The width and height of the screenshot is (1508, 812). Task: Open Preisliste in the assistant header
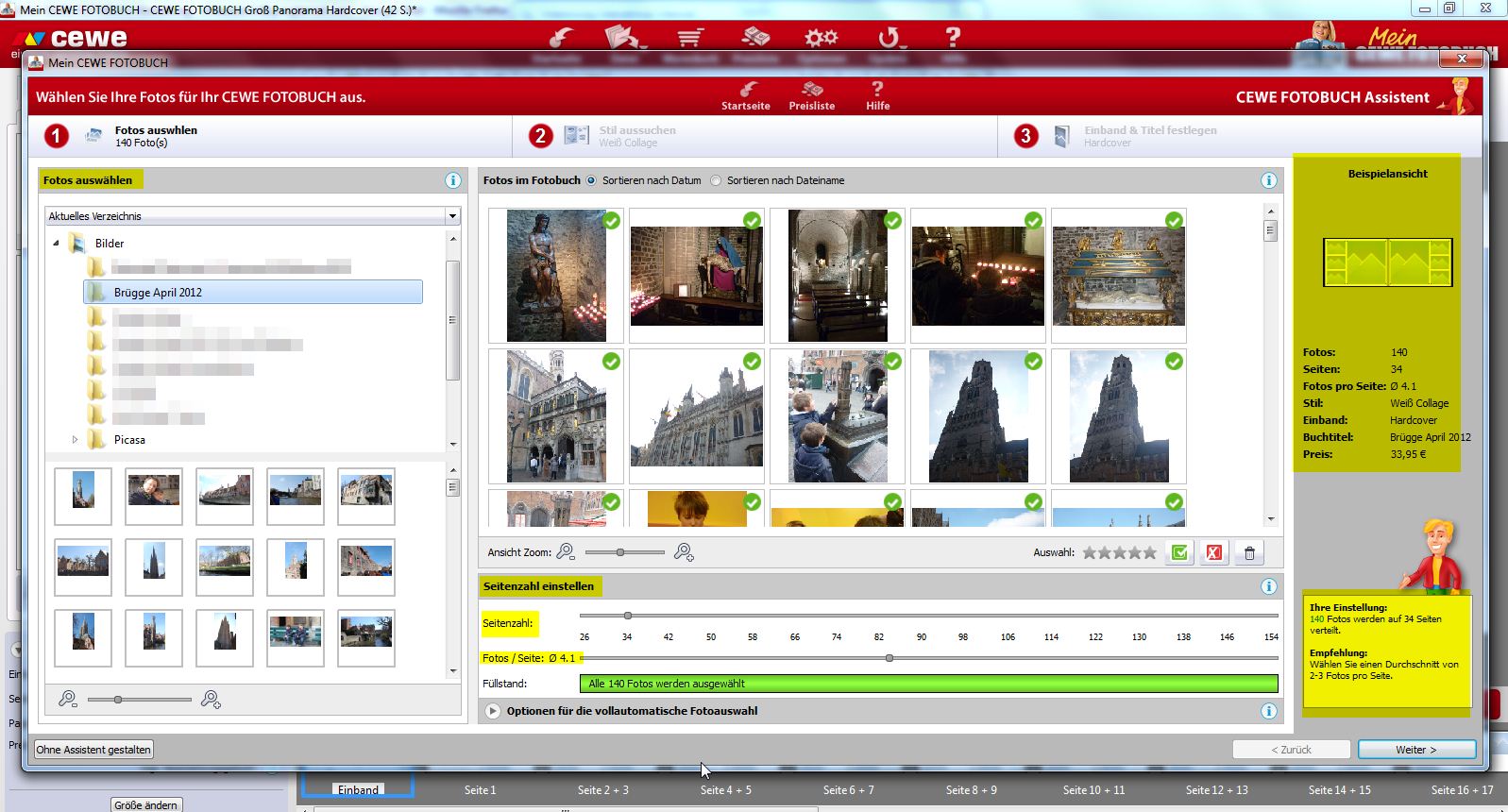point(812,95)
